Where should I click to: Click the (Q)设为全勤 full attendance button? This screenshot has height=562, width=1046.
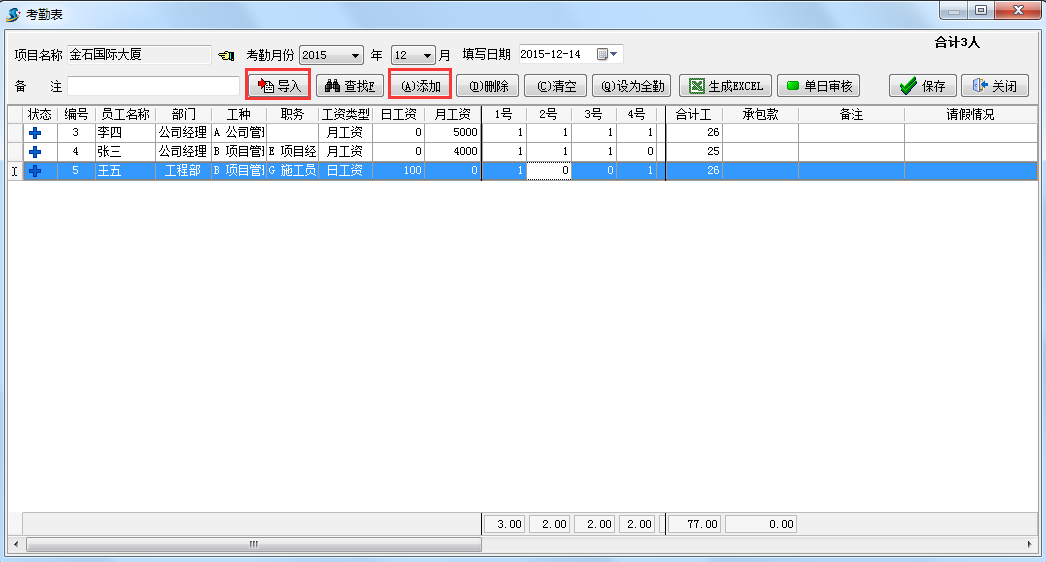pos(631,86)
